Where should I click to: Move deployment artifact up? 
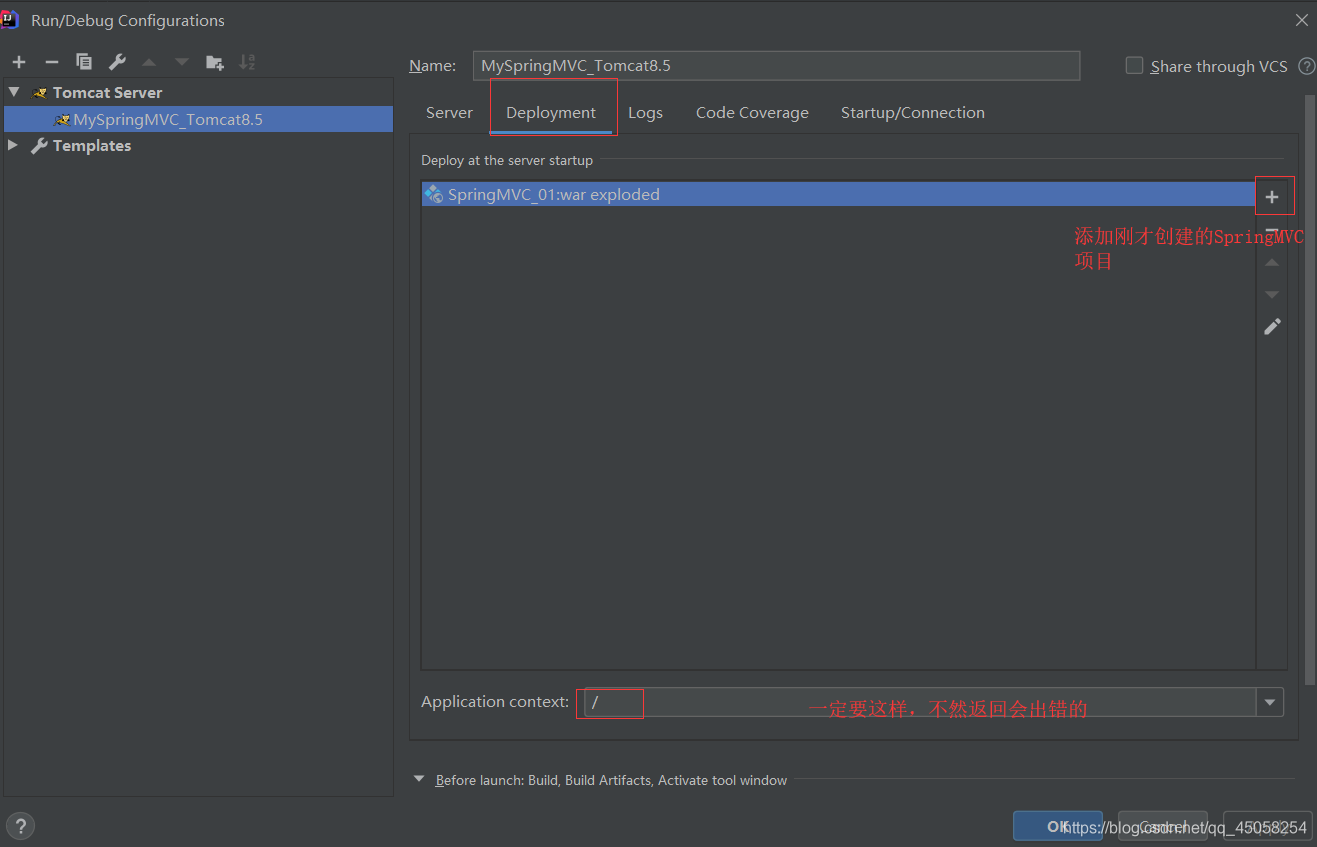tap(1272, 262)
